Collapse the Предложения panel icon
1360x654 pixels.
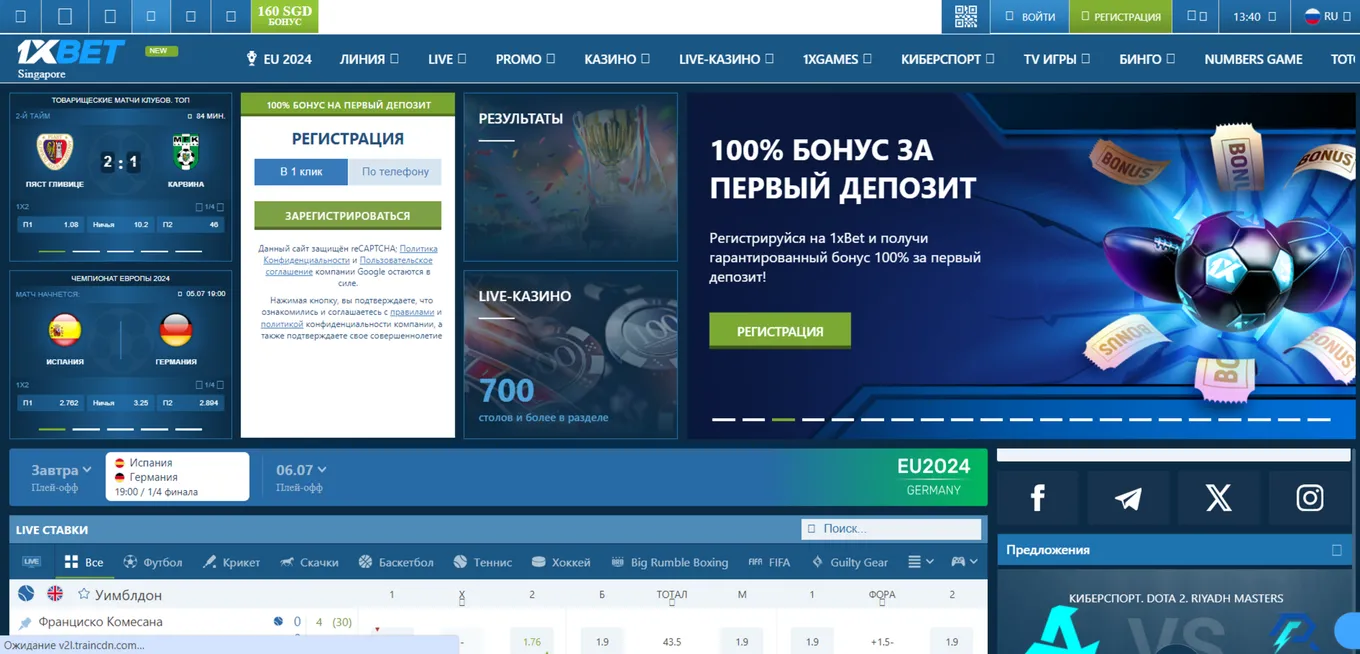point(1337,550)
